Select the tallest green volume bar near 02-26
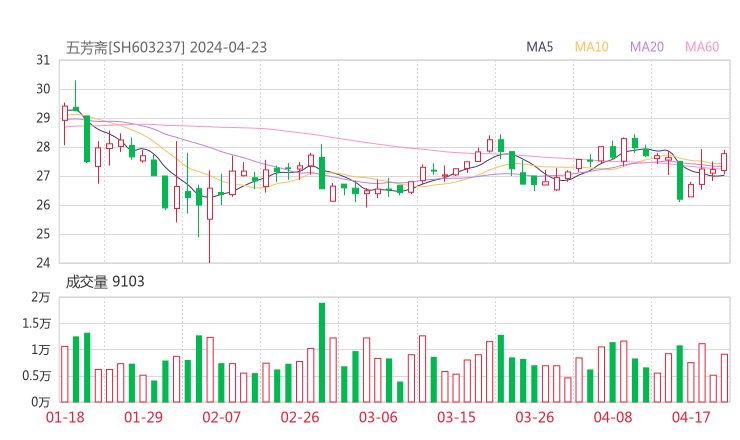Screen dimensions: 740x440 tap(322, 353)
